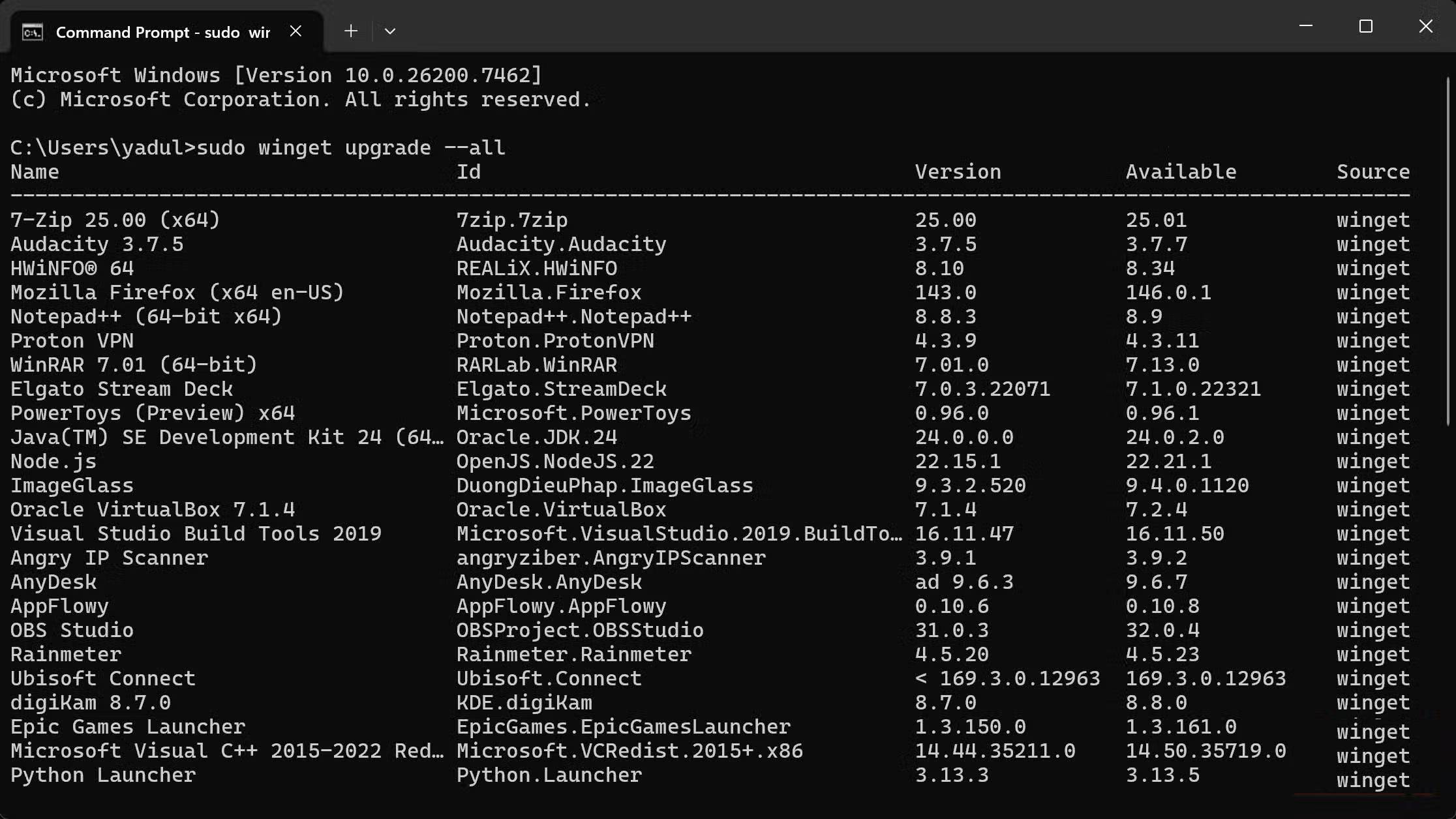Click the Name column header

coord(35,172)
